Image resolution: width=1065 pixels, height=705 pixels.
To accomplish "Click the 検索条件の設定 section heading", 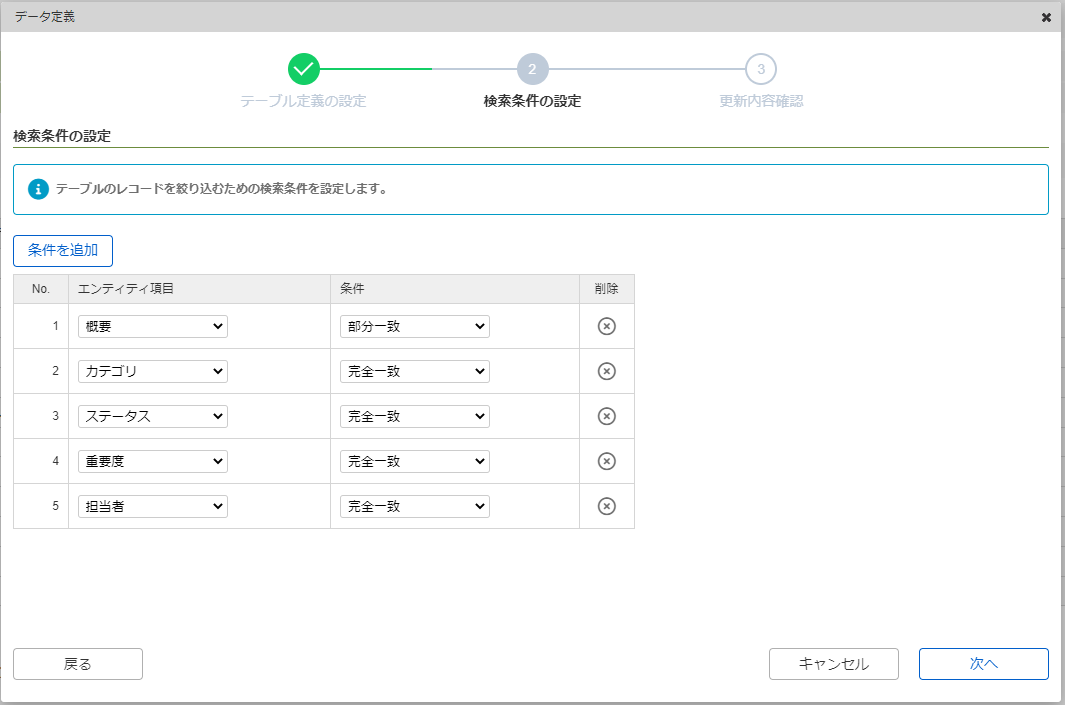I will [62, 136].
